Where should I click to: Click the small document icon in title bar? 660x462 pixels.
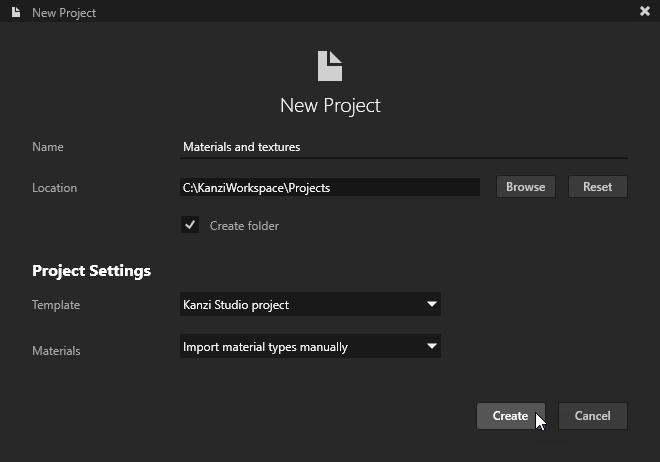point(15,12)
